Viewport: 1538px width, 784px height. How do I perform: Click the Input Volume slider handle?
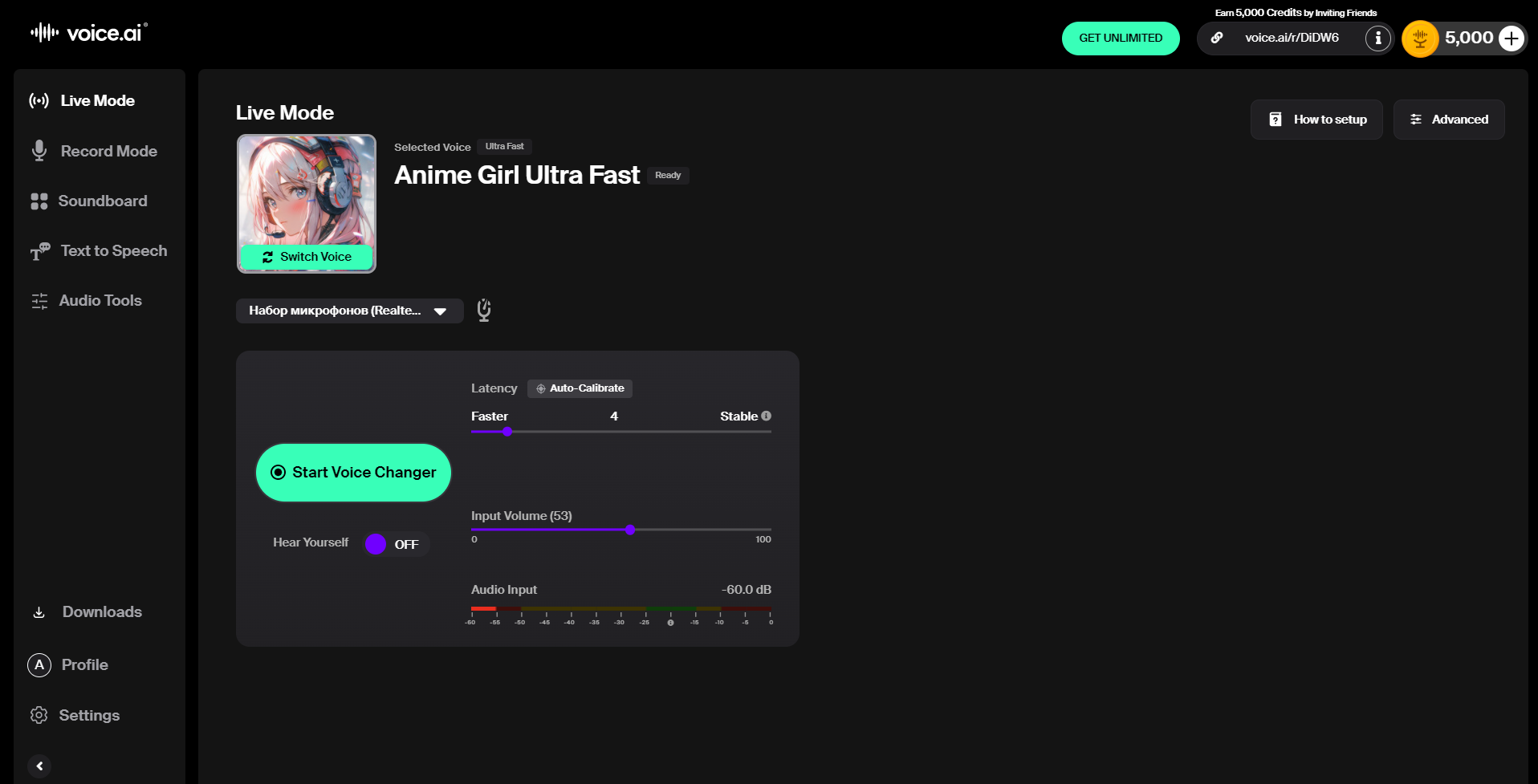click(x=630, y=530)
